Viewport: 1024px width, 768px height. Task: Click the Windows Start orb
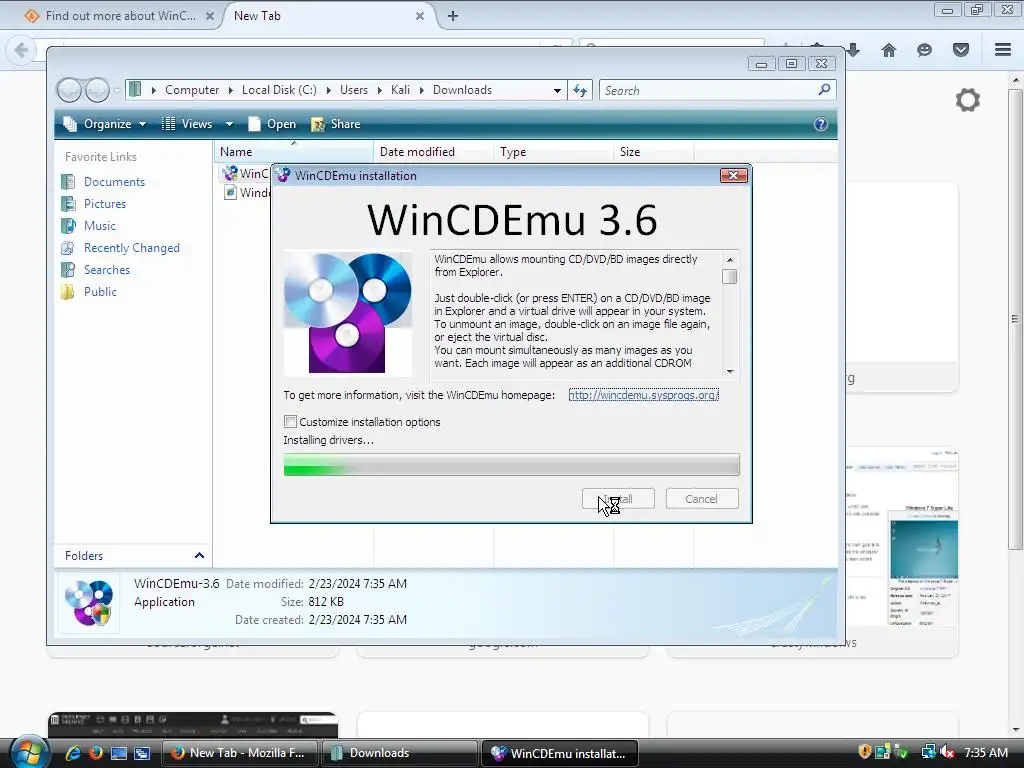29,752
